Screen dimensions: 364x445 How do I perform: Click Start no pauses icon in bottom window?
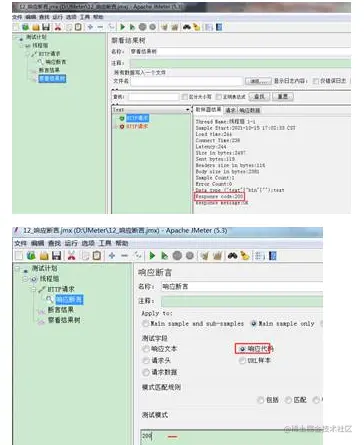(164, 256)
